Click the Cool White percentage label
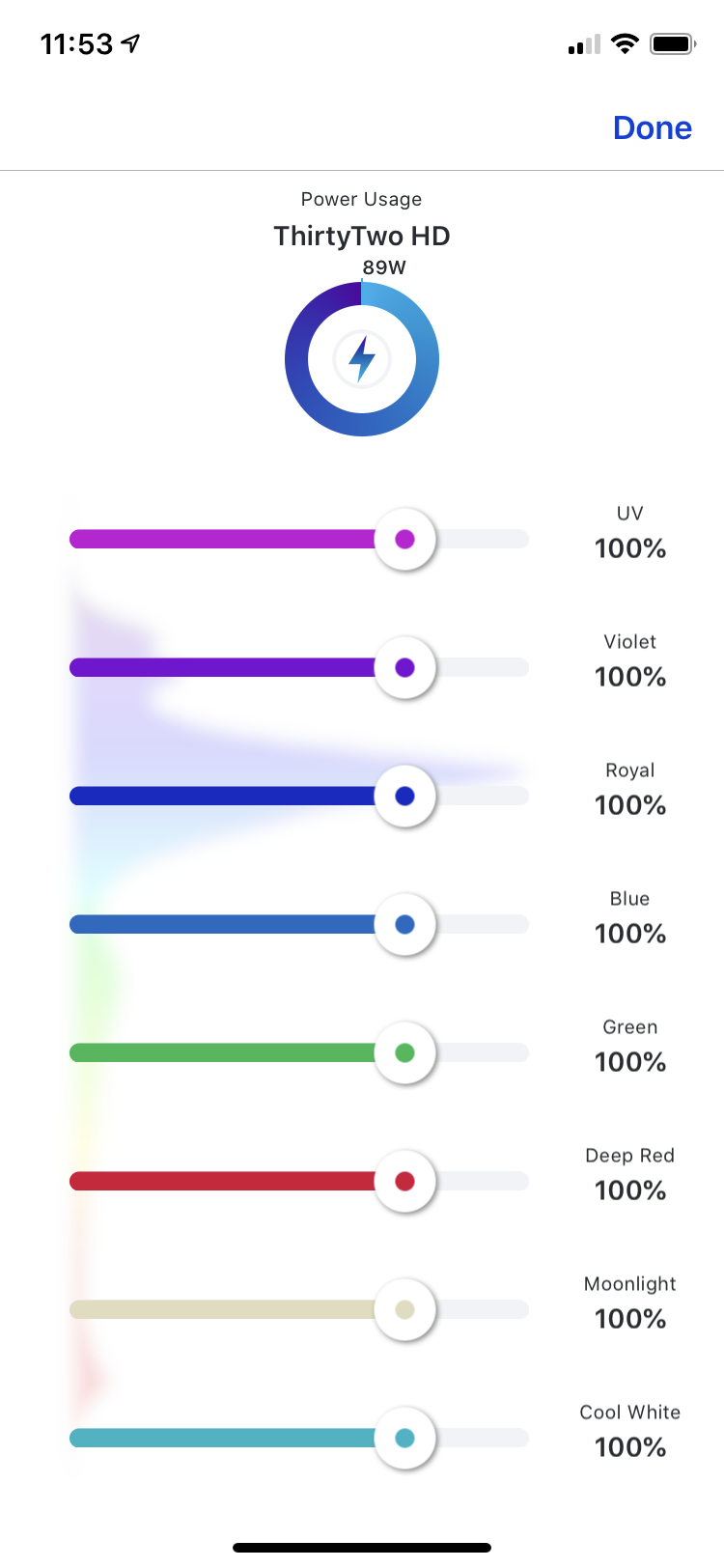724x1568 pixels. pyautogui.click(x=630, y=1447)
